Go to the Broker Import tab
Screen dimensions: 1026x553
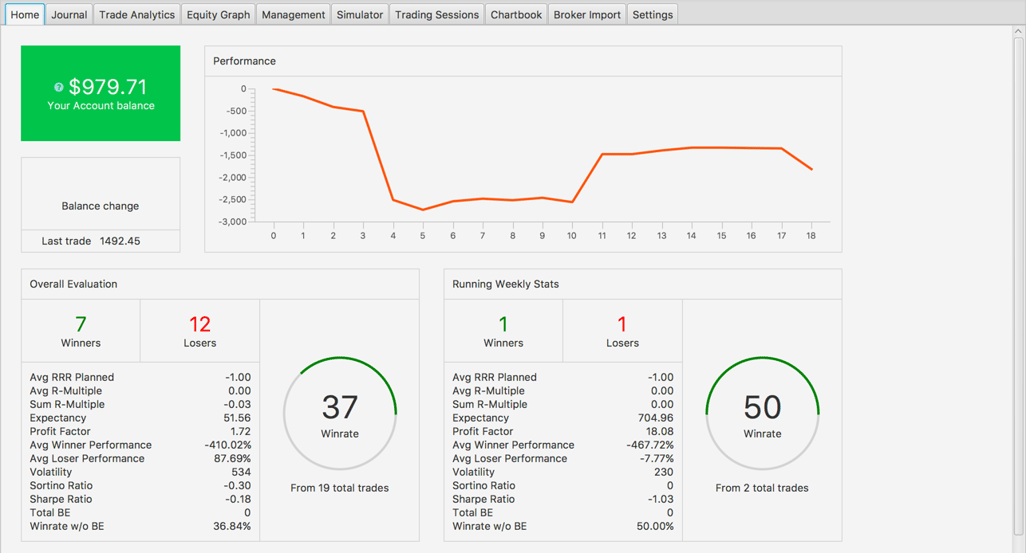pyautogui.click(x=587, y=14)
